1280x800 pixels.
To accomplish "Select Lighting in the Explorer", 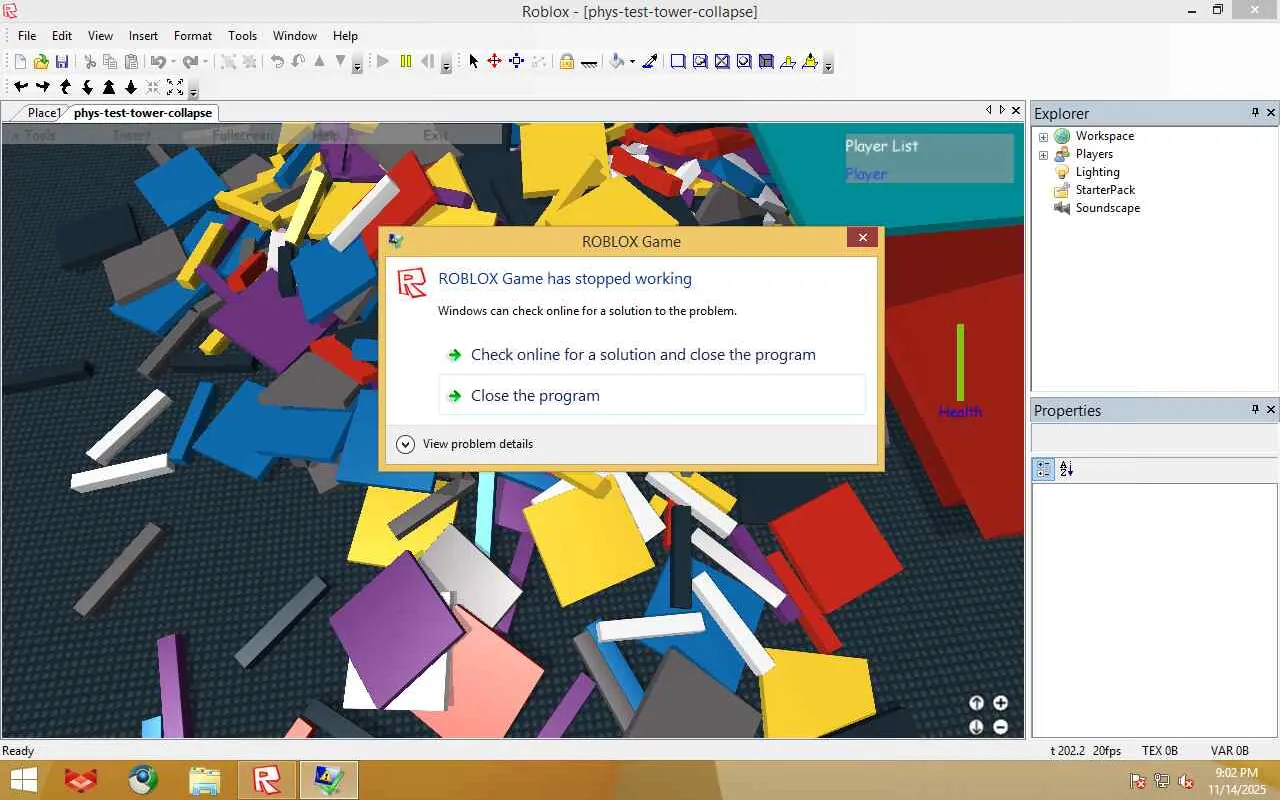I will click(x=1097, y=172).
